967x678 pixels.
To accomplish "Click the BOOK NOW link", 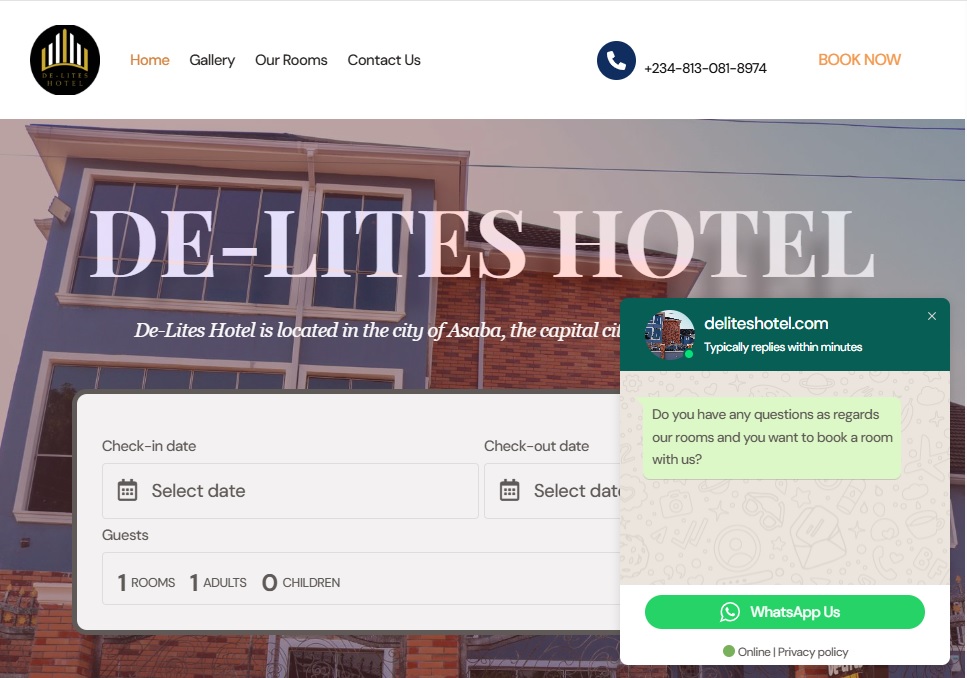I will [x=859, y=60].
